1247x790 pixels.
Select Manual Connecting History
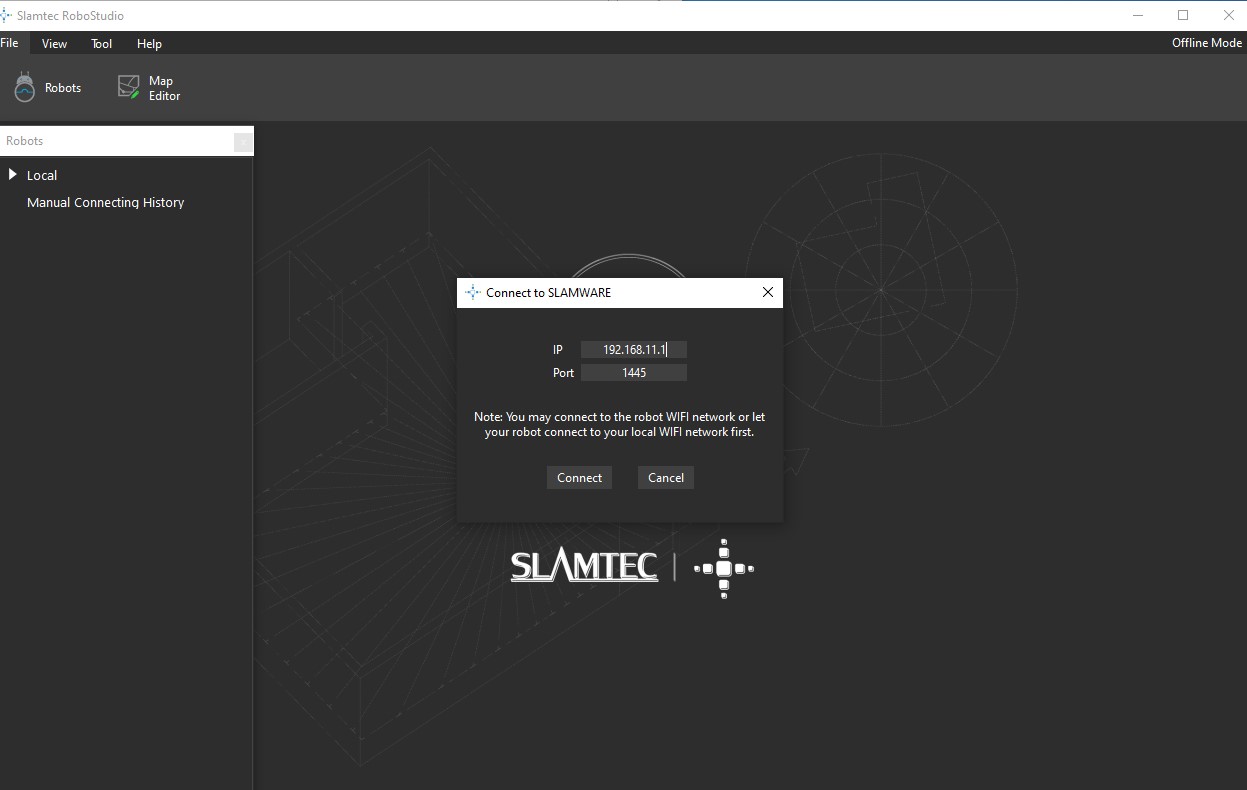tap(106, 202)
